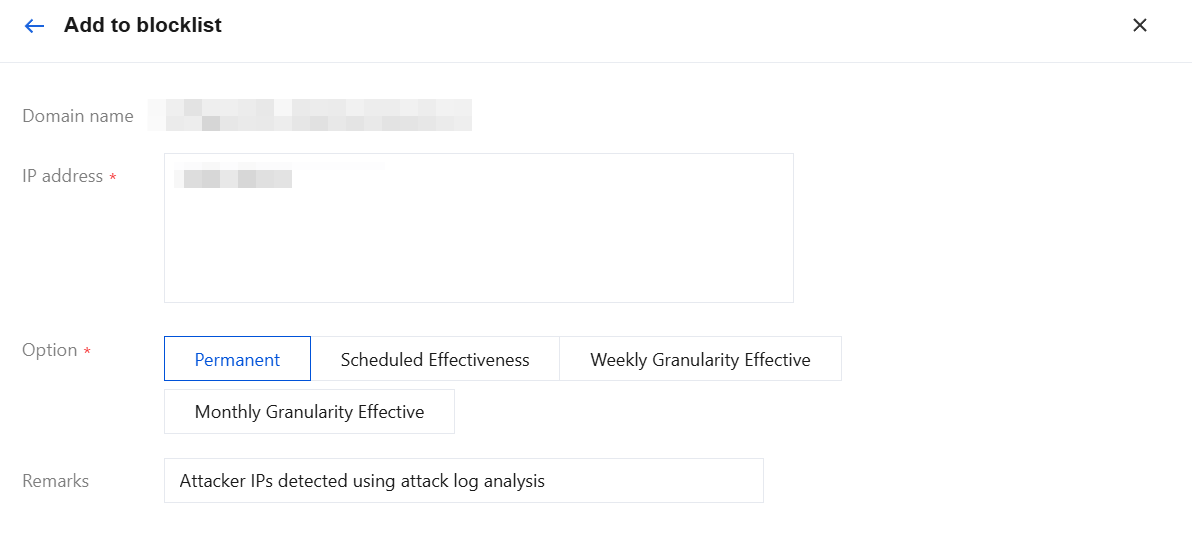
Task: Select the Permanent option
Action: (x=237, y=359)
